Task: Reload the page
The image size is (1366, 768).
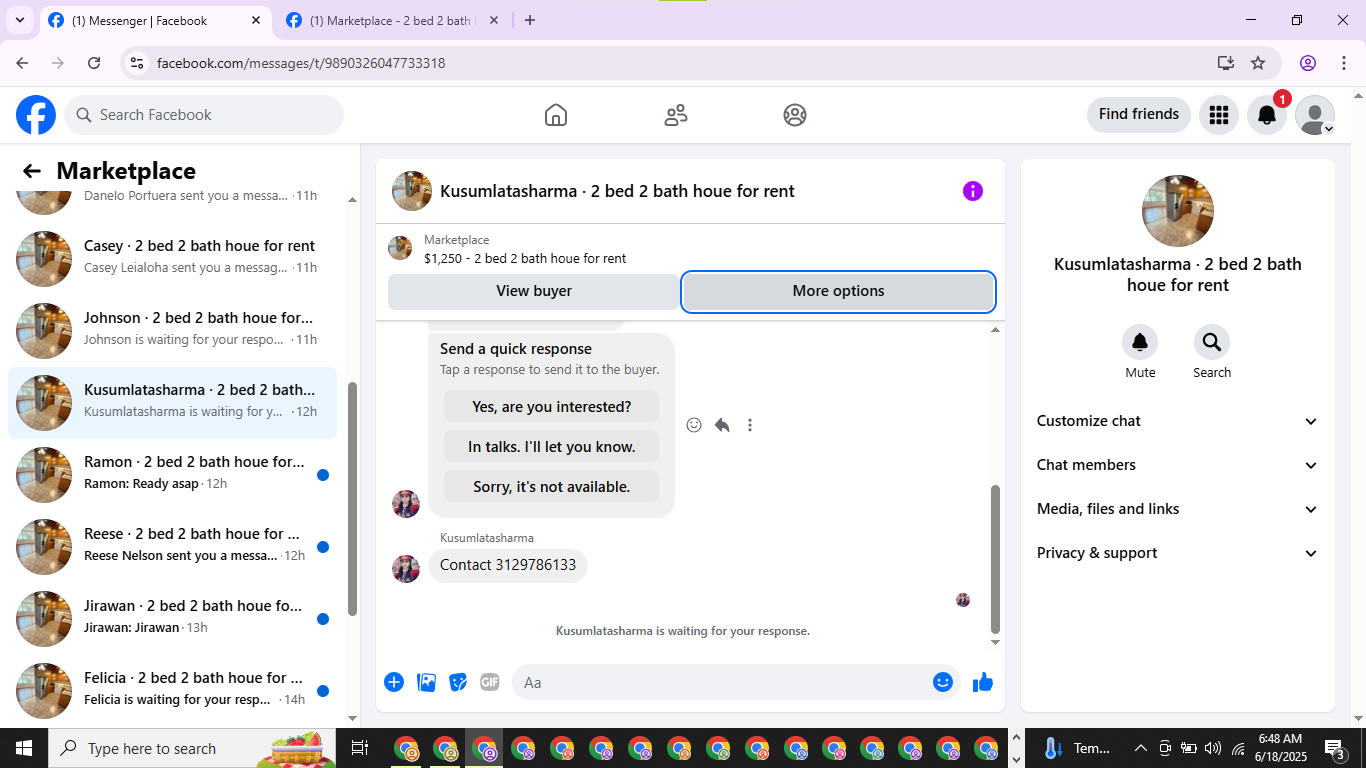Action: [94, 63]
